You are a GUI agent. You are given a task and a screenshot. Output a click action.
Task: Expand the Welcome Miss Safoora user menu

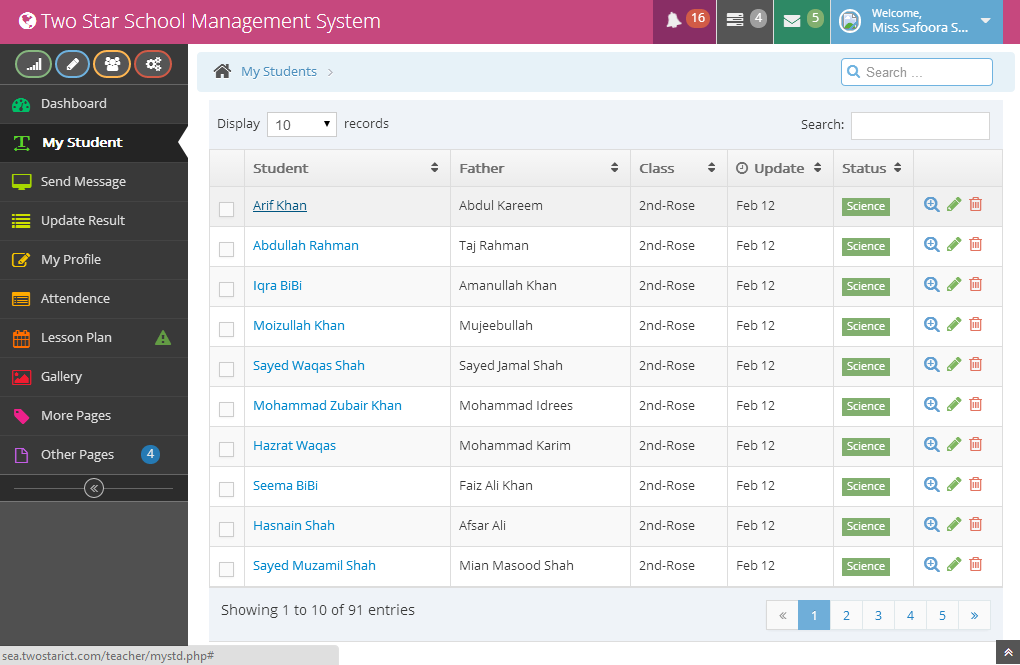(917, 21)
